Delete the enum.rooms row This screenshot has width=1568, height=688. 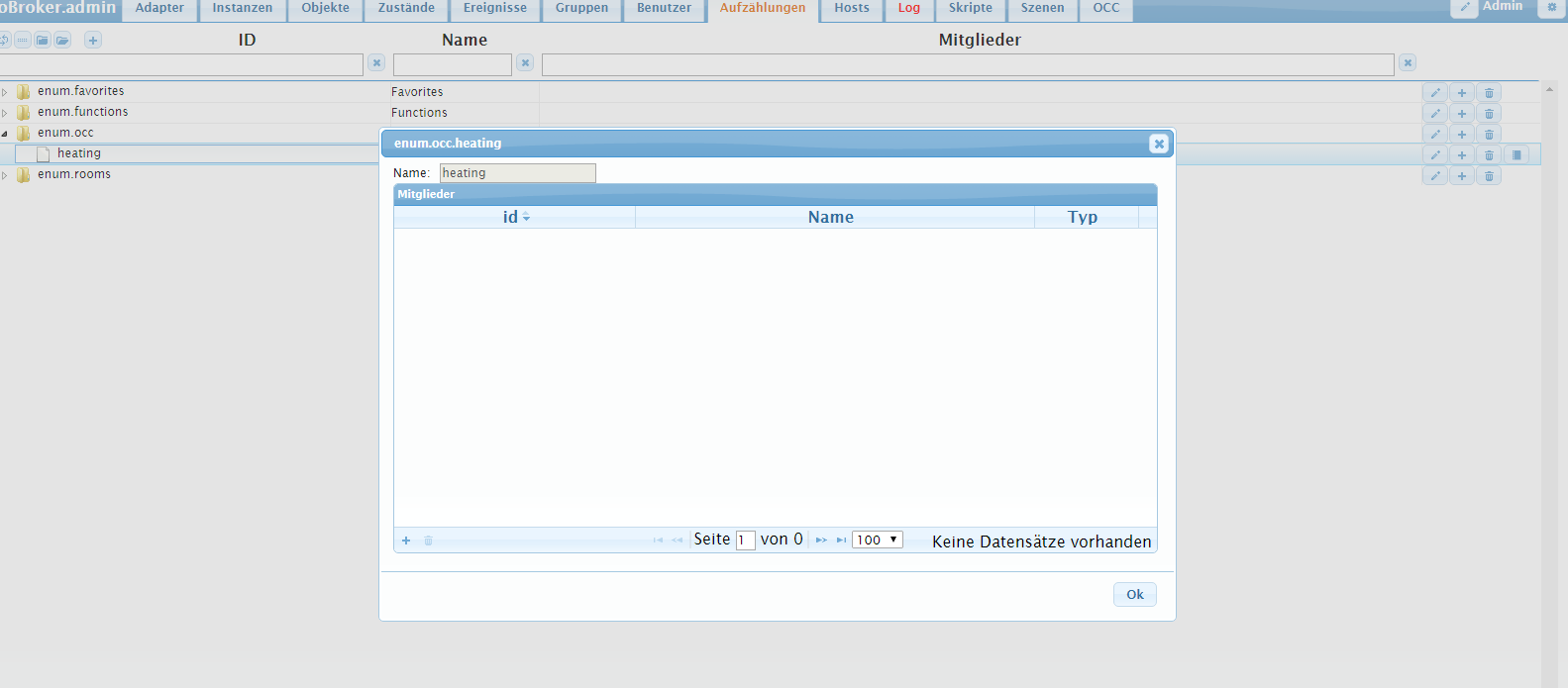(1489, 175)
